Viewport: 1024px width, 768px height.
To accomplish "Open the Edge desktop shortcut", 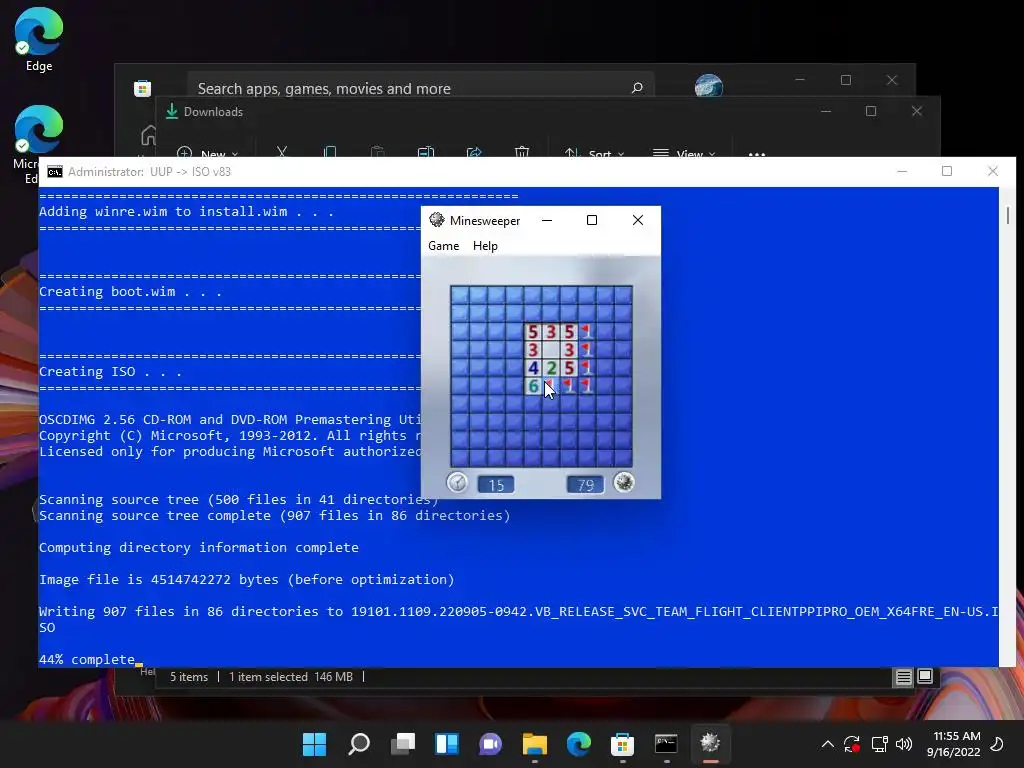I will [39, 39].
